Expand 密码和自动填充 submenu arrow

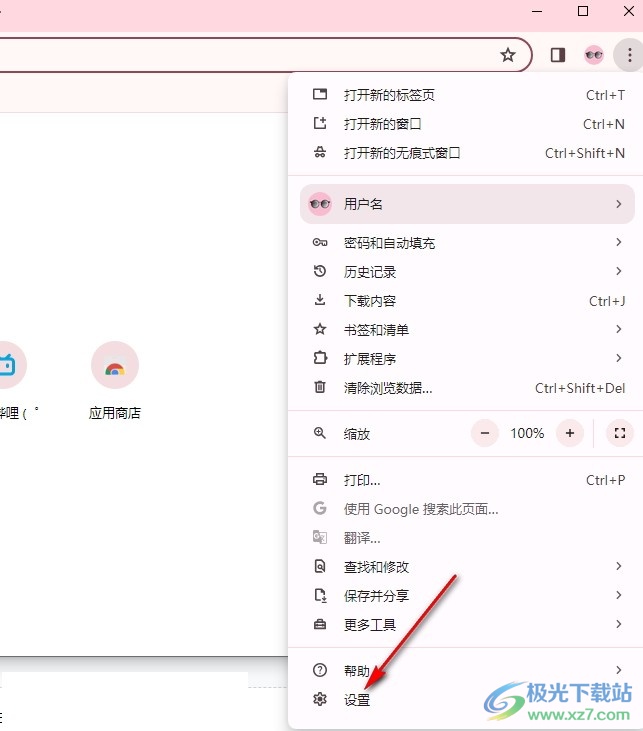[619, 242]
